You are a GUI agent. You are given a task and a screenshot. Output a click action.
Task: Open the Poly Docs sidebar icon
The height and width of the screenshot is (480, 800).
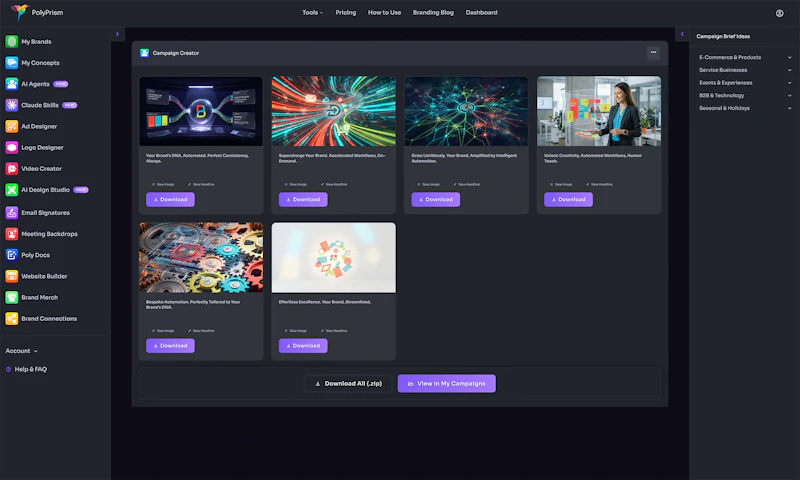coord(11,255)
